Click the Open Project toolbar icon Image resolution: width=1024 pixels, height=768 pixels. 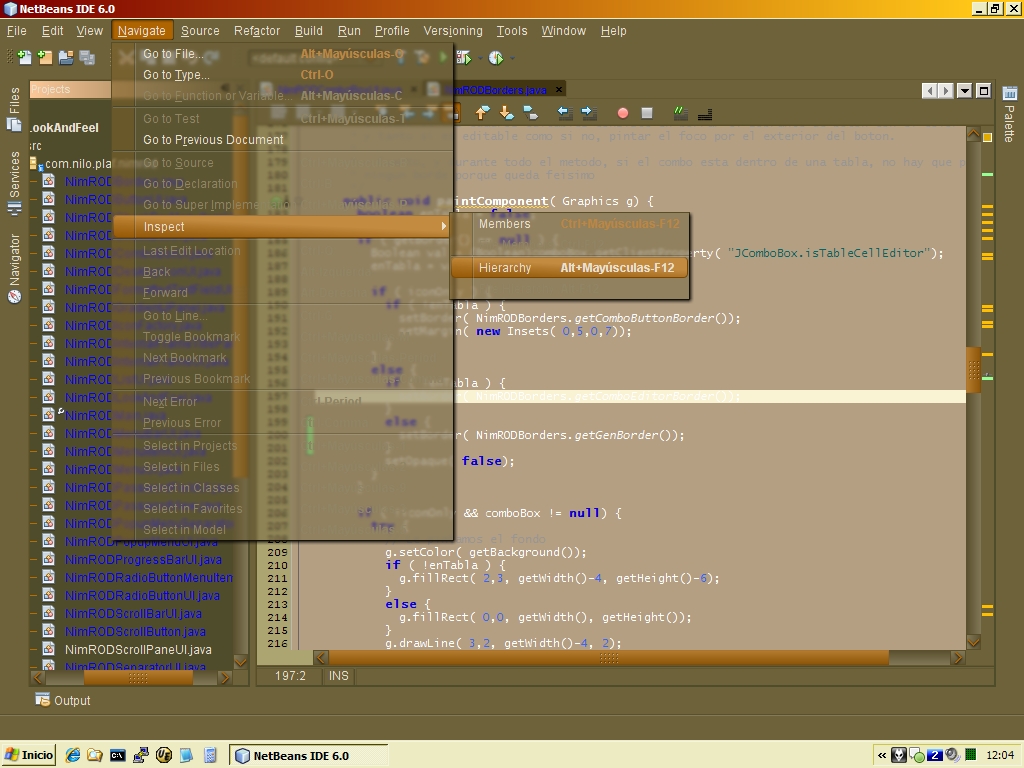[66, 58]
